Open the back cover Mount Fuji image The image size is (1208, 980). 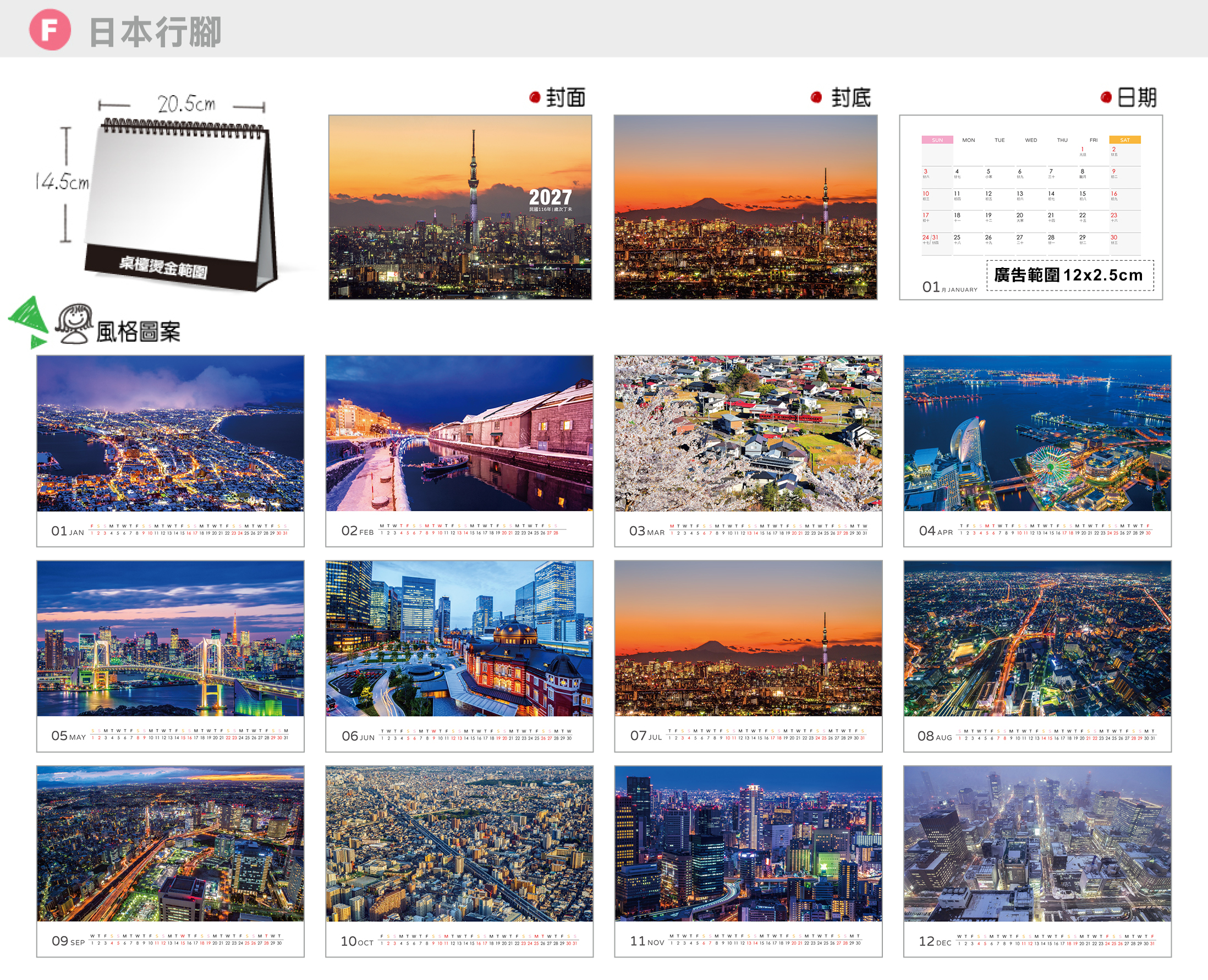745,207
